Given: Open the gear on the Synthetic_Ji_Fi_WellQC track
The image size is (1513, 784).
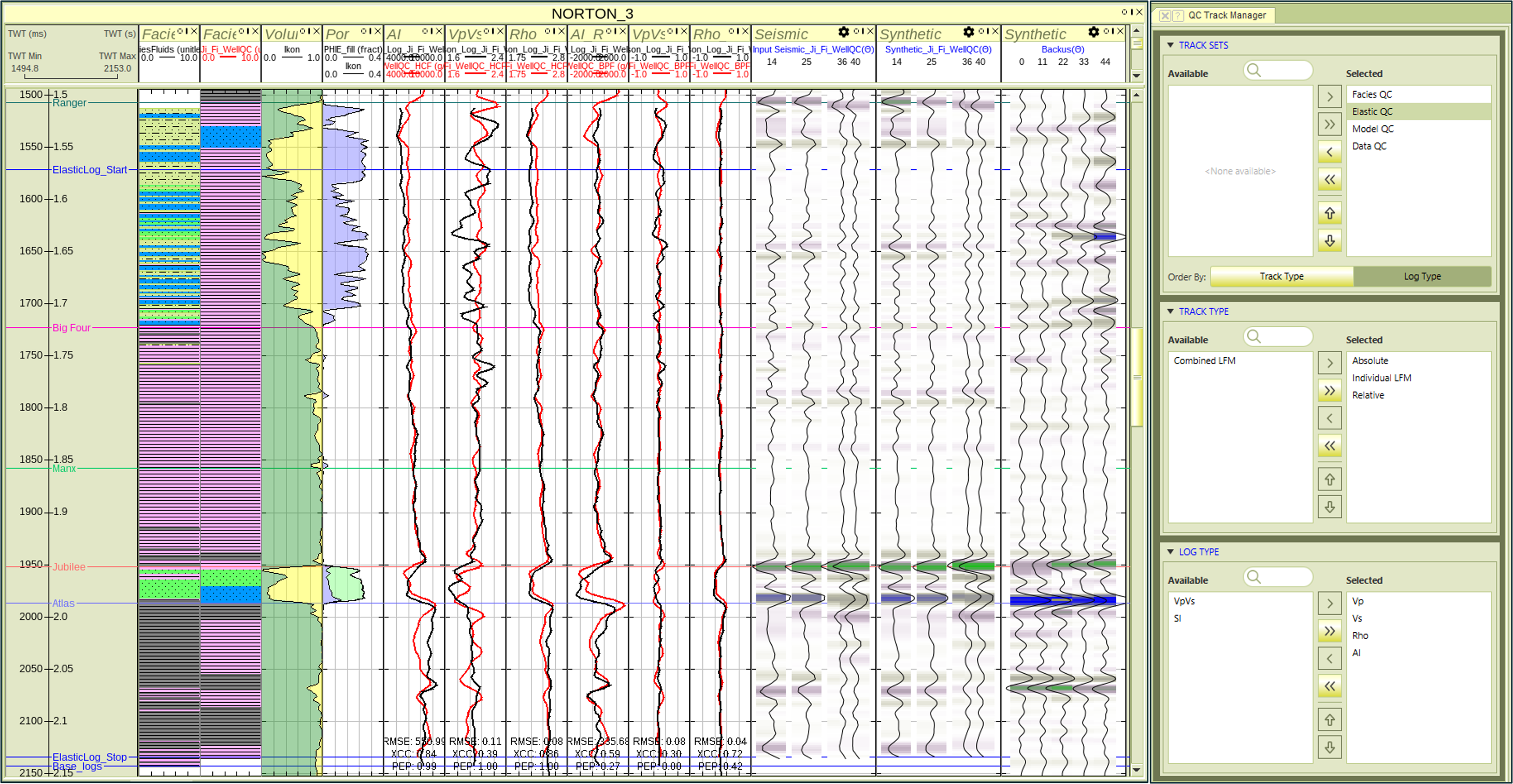Looking at the screenshot, I should 969,32.
